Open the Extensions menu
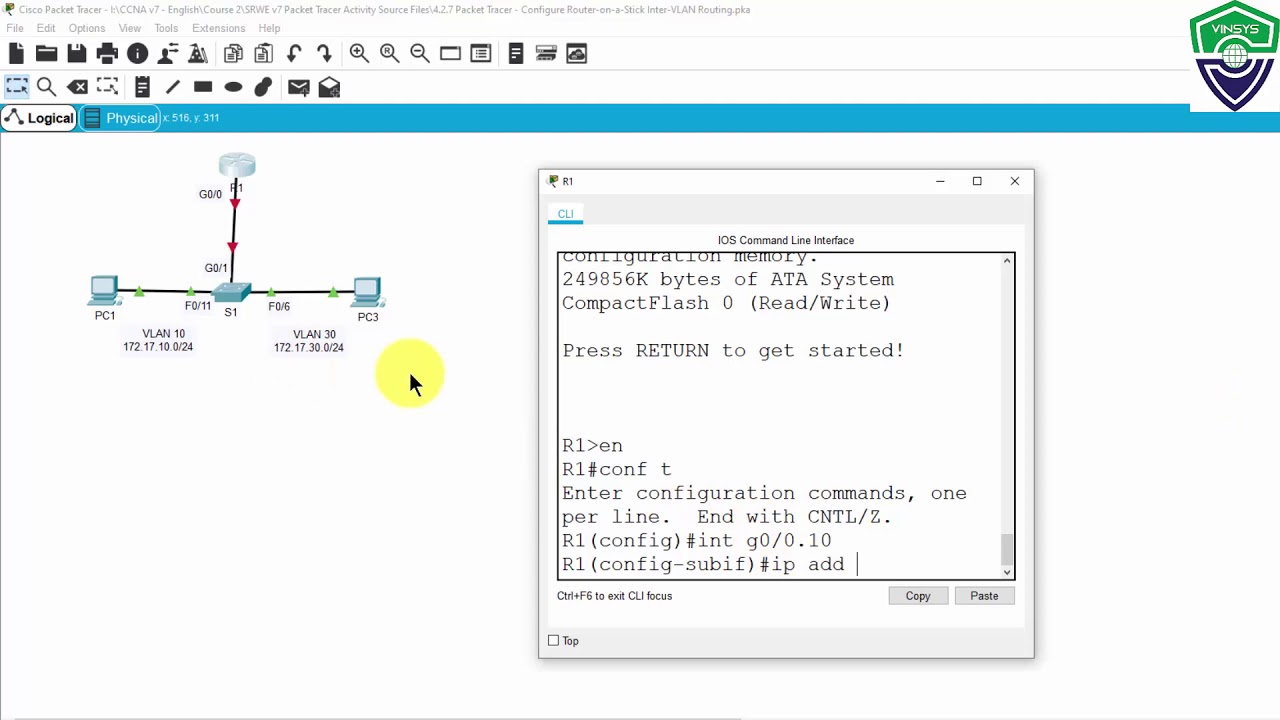 218,28
